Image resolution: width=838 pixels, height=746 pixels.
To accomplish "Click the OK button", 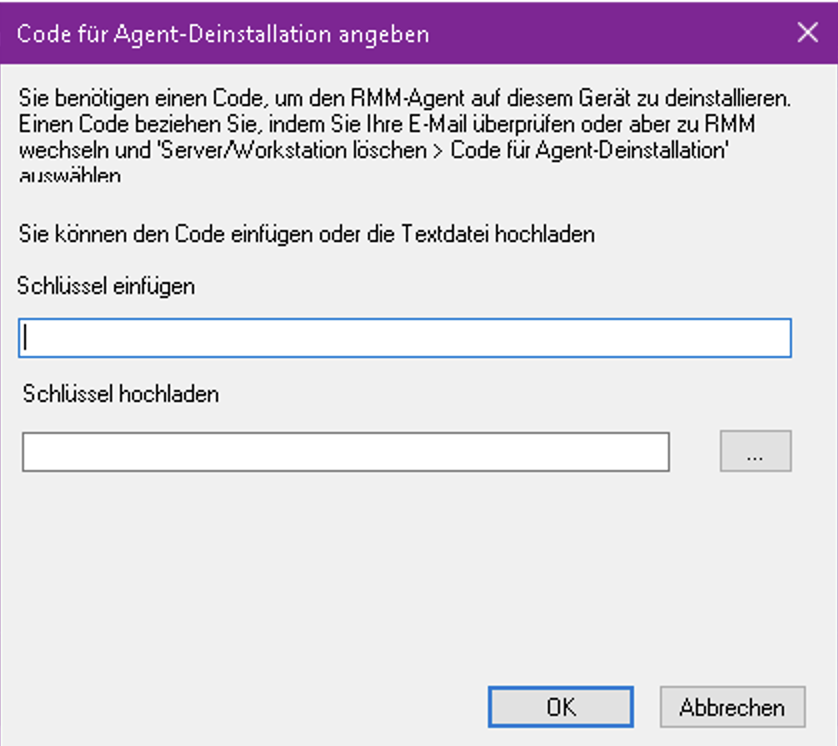I will coord(560,707).
